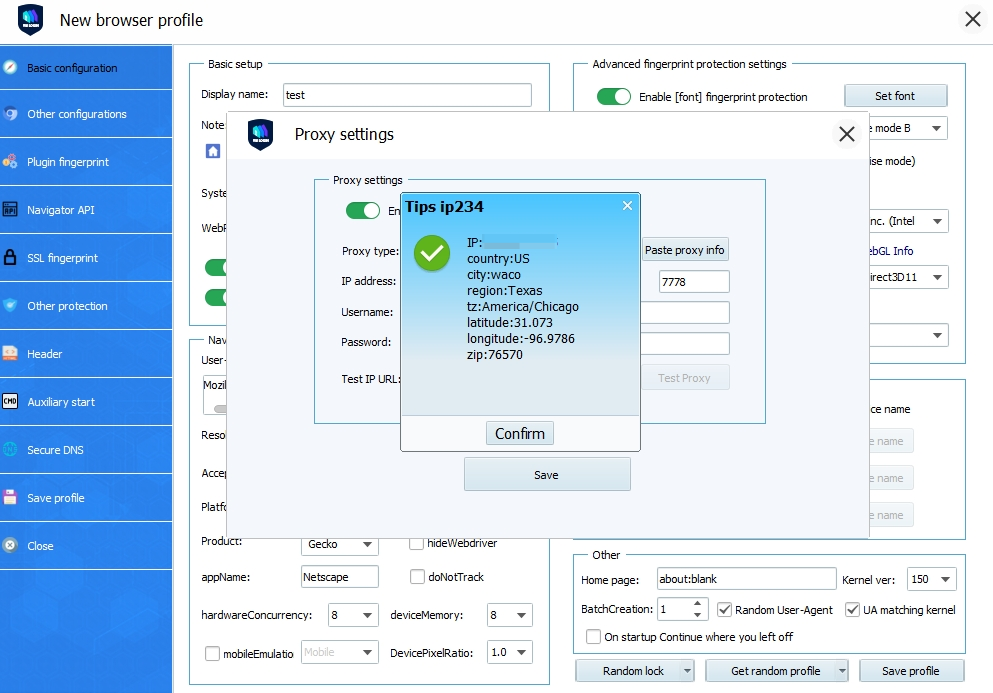Open the hardwareConcurrency dropdown
The width and height of the screenshot is (993, 693).
click(x=353, y=615)
